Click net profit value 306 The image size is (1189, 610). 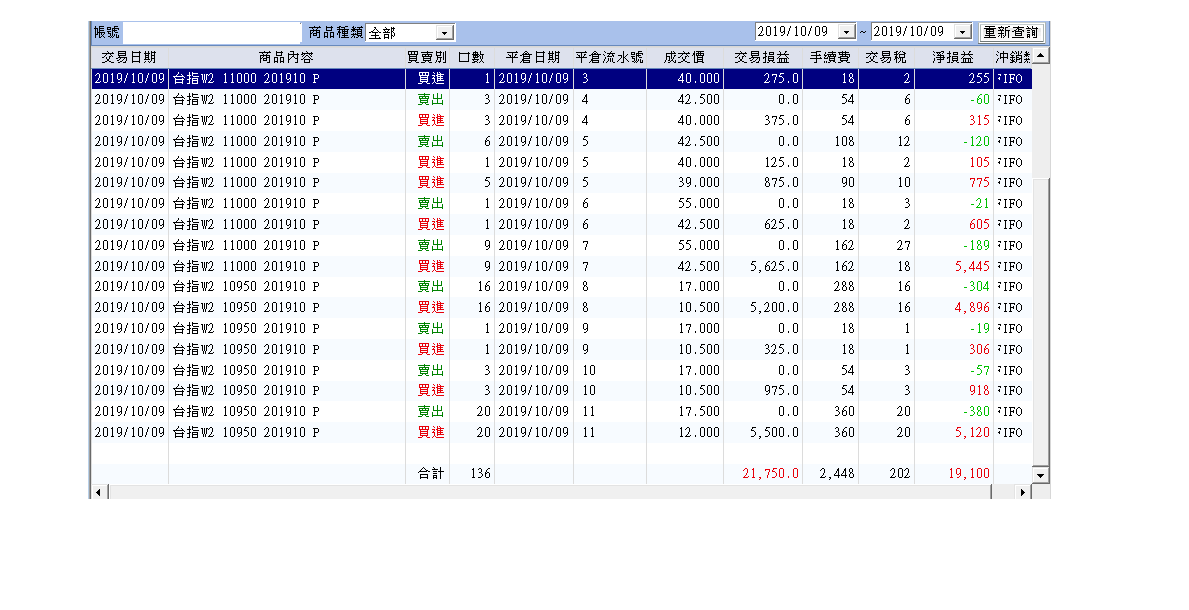pyautogui.click(x=979, y=350)
